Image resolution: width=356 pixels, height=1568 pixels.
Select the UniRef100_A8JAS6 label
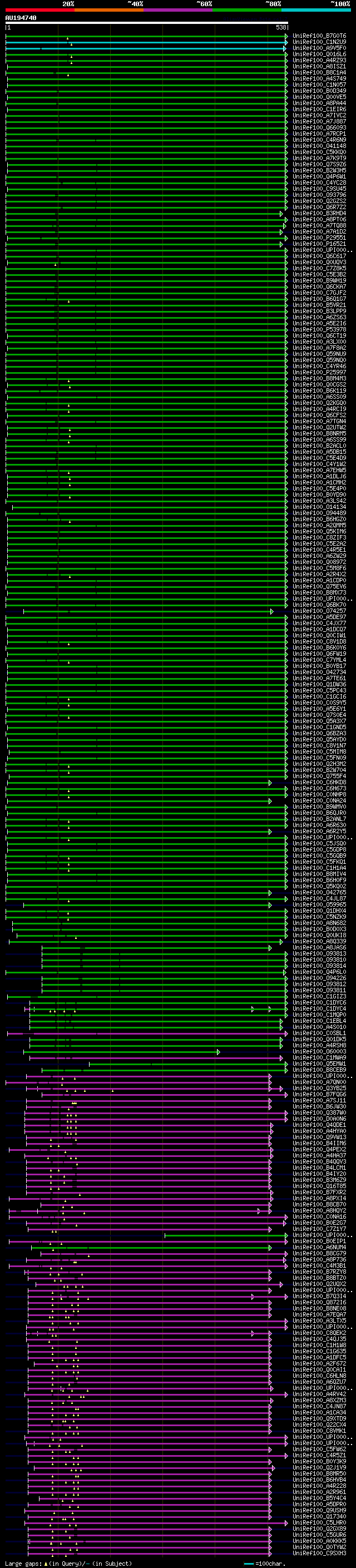pos(319,948)
